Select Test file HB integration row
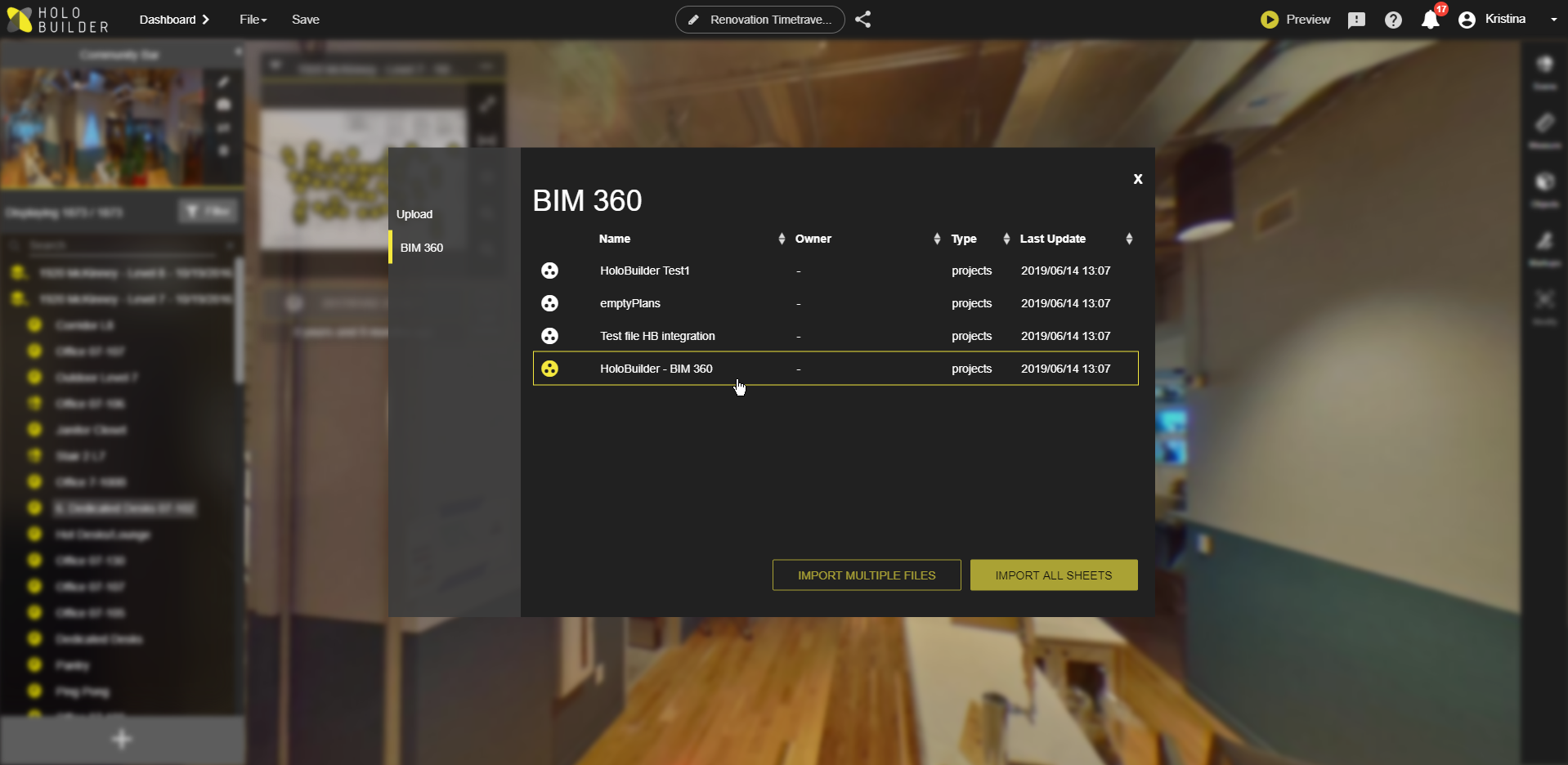This screenshot has width=1568, height=765. click(x=836, y=336)
